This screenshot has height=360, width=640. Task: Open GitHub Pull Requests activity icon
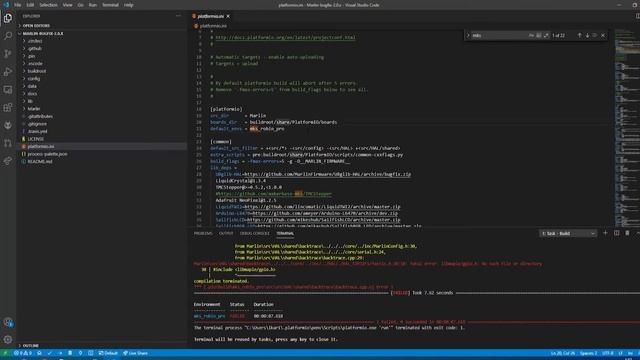(8, 143)
